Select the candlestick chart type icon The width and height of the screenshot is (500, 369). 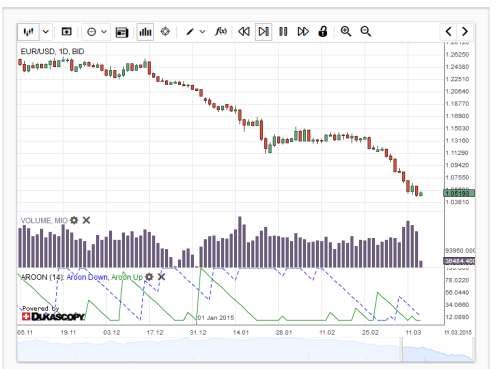[x=28, y=32]
